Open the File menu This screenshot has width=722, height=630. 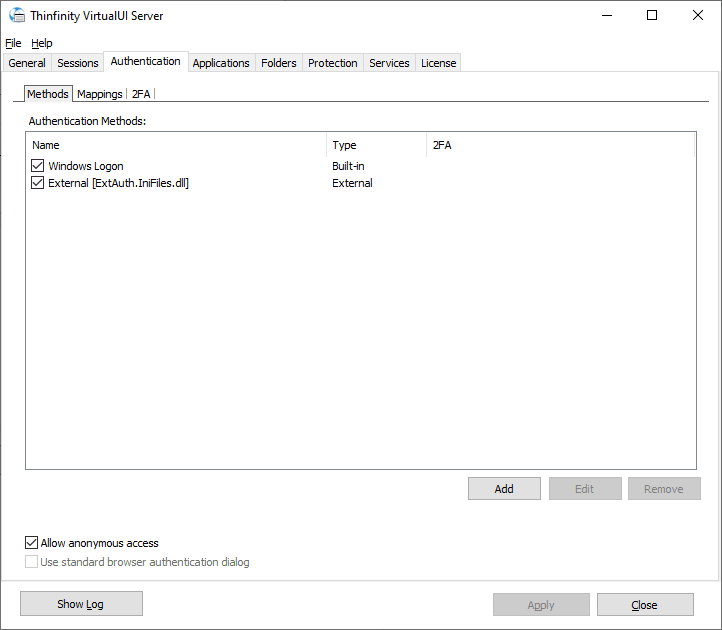coord(13,43)
